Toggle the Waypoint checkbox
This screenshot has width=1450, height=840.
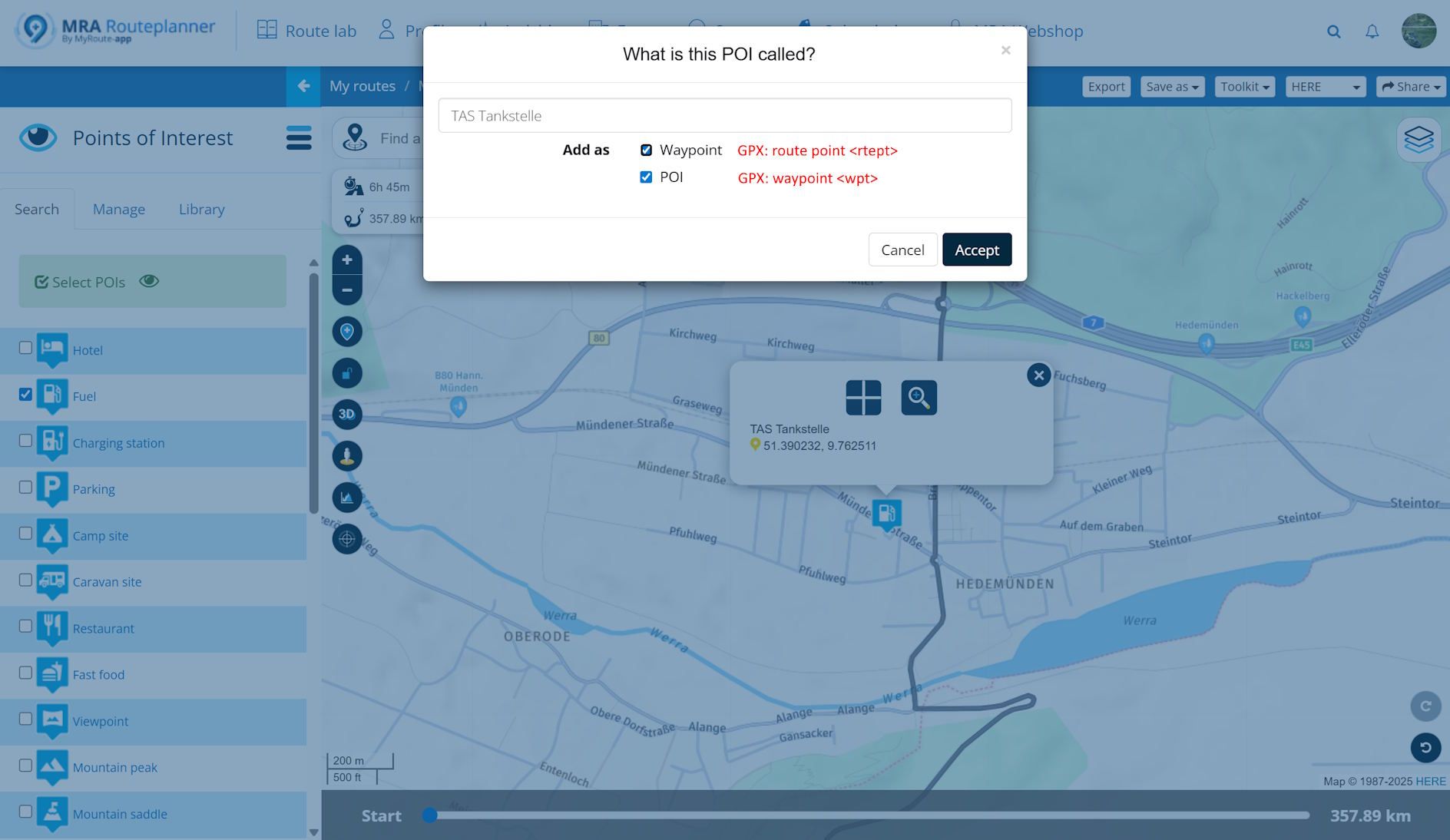(646, 150)
